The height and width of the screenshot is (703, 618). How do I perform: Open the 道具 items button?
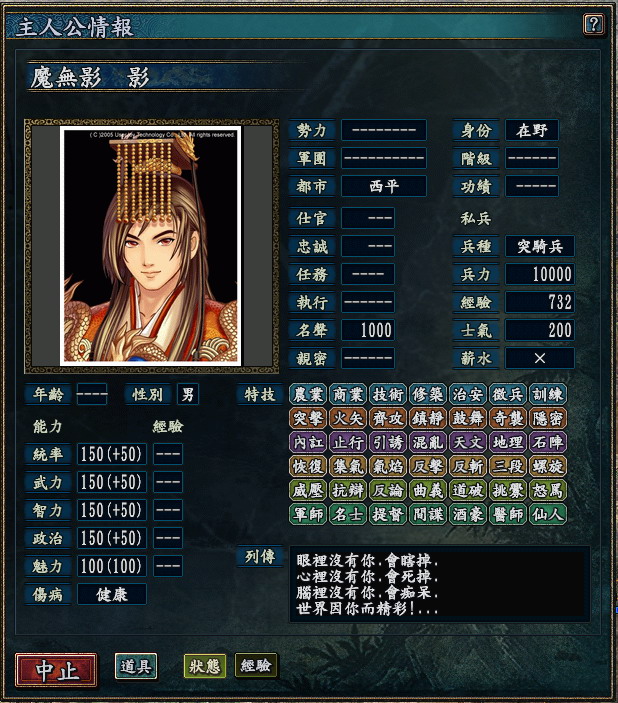(136, 666)
